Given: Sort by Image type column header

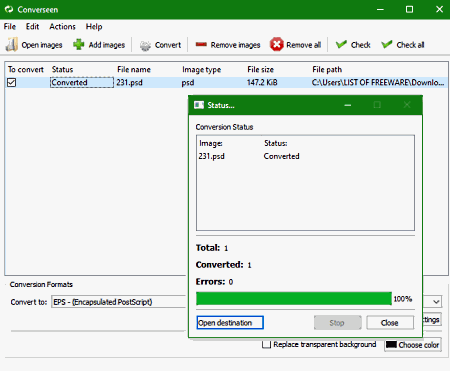Looking at the screenshot, I should (x=201, y=69).
